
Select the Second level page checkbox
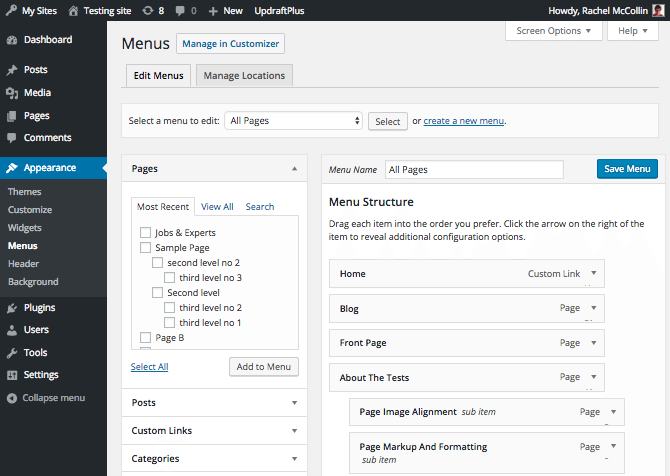[157, 292]
